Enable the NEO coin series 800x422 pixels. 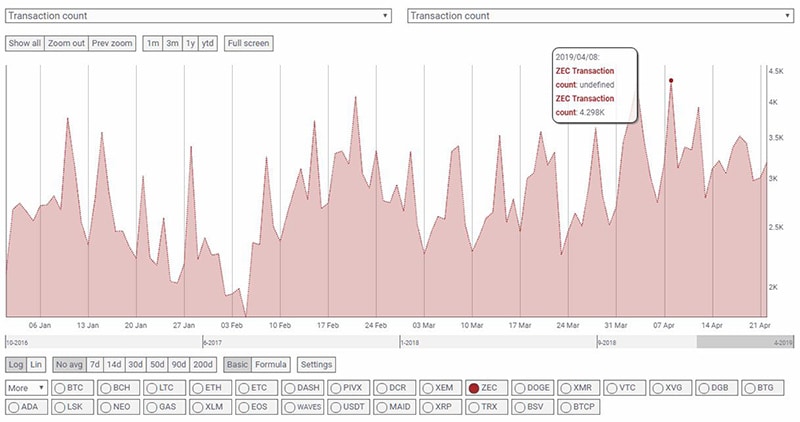(118, 407)
